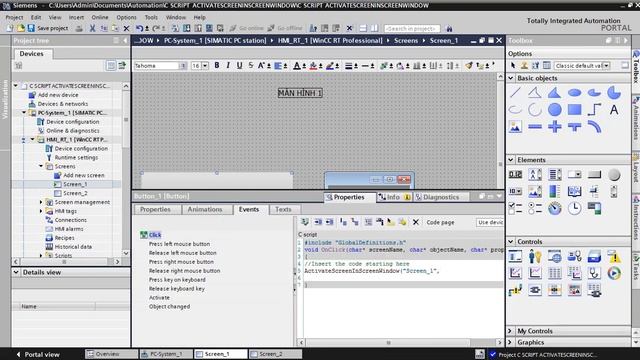
Task: Toggle Bold formatting
Action: point(217,65)
